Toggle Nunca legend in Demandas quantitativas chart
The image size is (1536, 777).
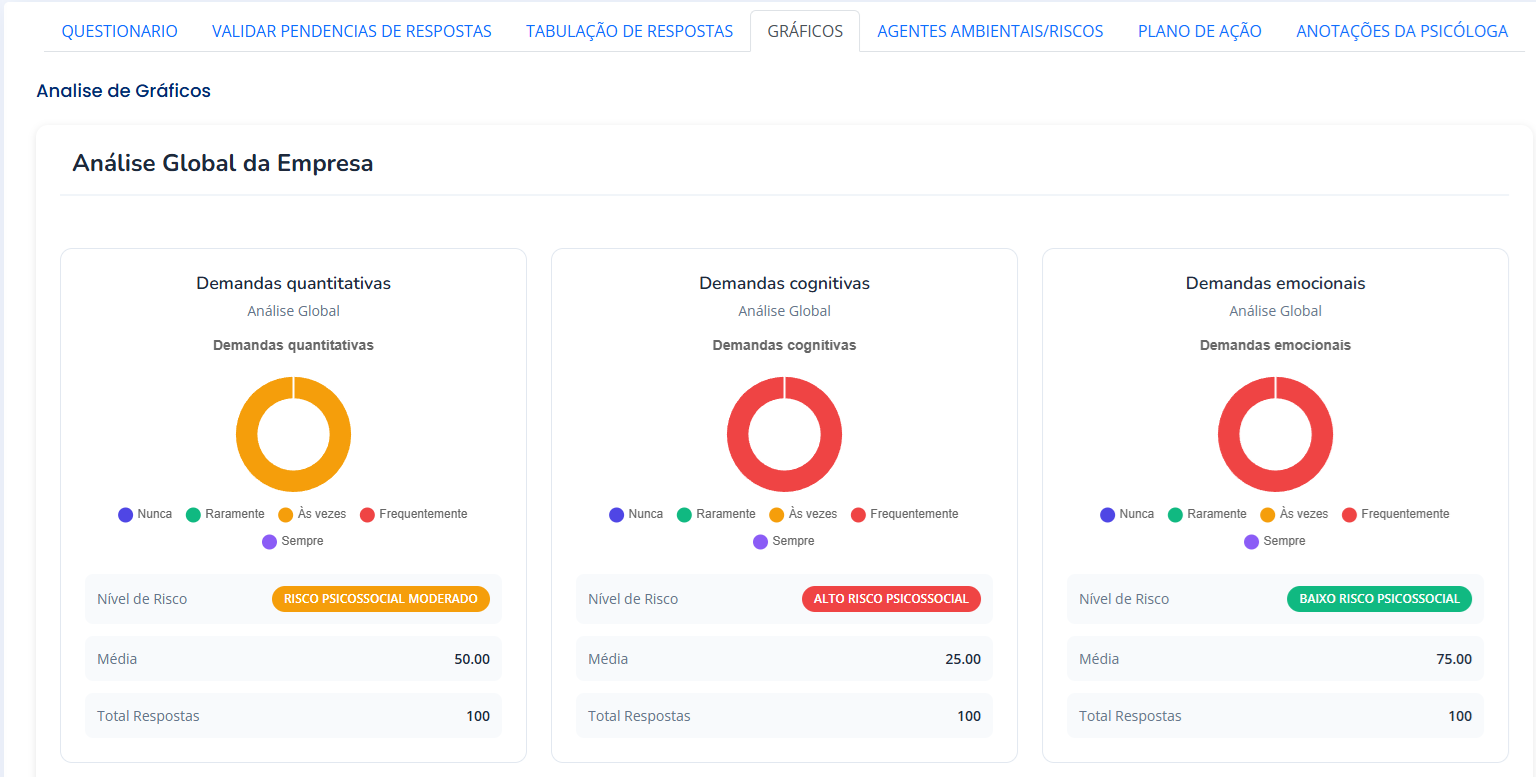pyautogui.click(x=145, y=514)
